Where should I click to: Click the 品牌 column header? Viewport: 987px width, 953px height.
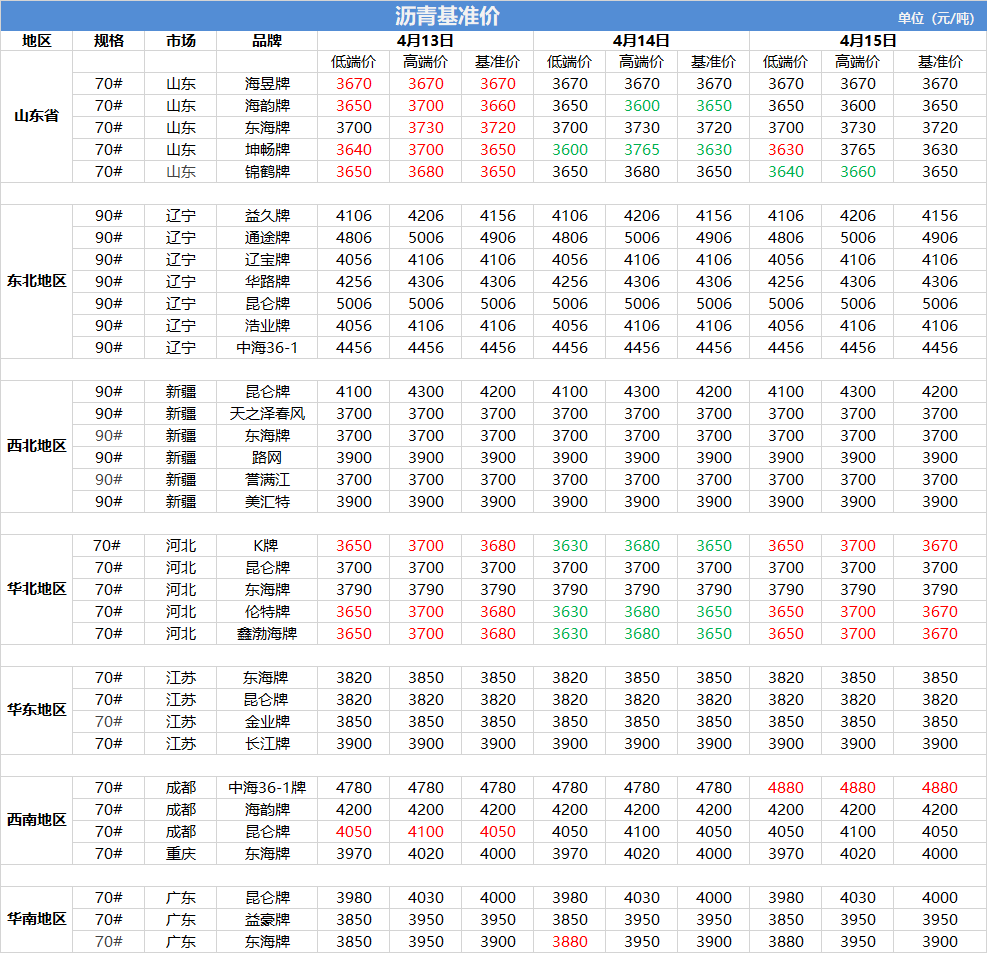click(267, 41)
